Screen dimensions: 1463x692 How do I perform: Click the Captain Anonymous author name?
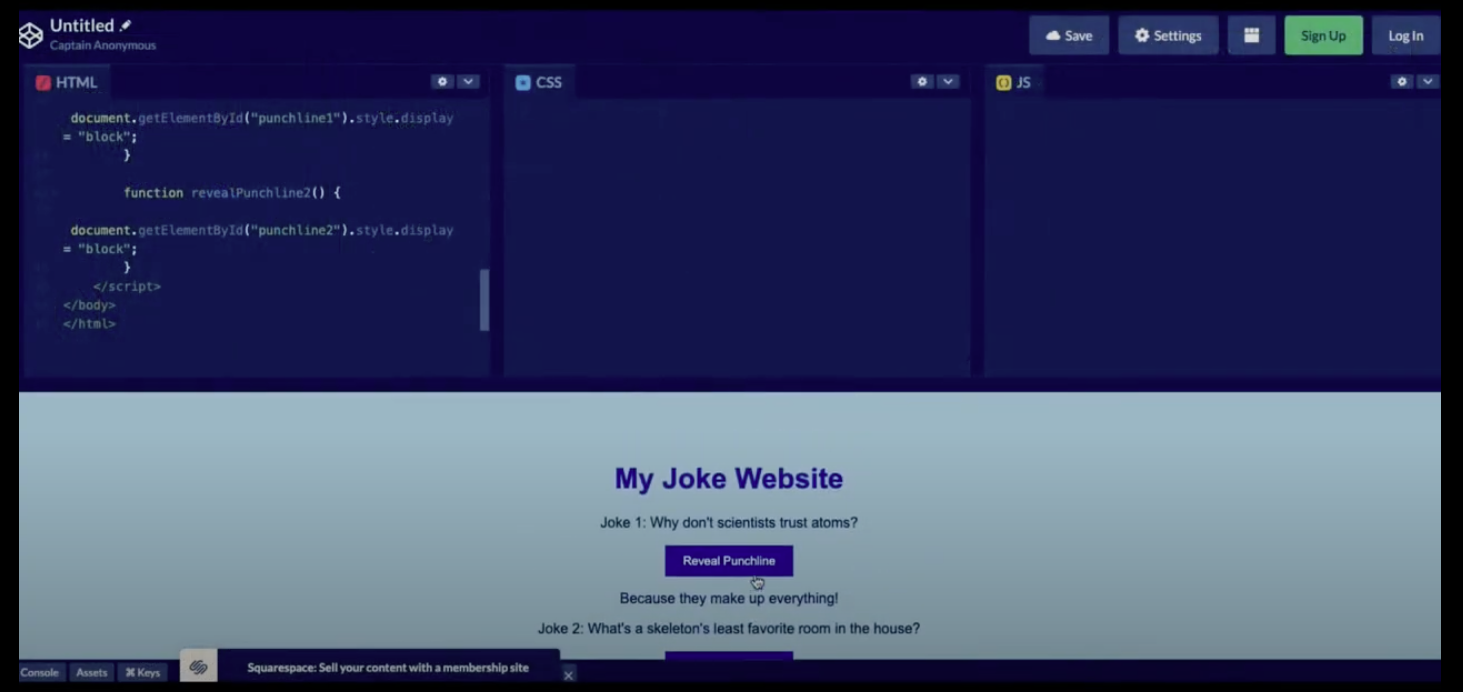103,45
